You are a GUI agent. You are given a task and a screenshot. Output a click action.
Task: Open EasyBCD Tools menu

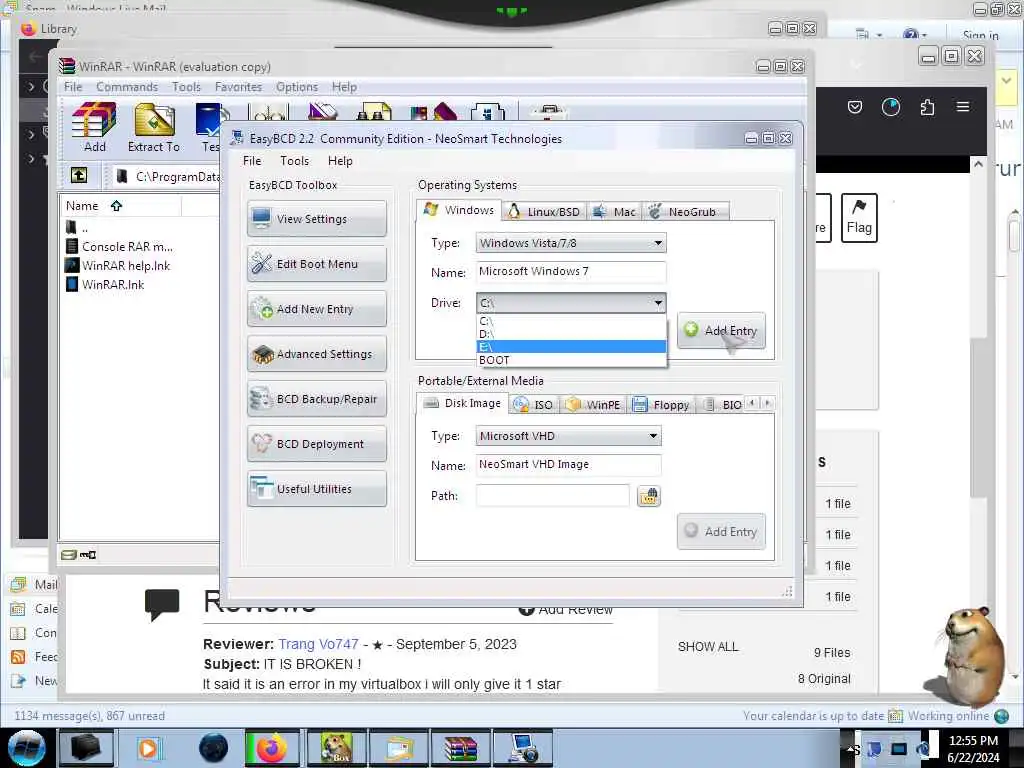click(295, 161)
